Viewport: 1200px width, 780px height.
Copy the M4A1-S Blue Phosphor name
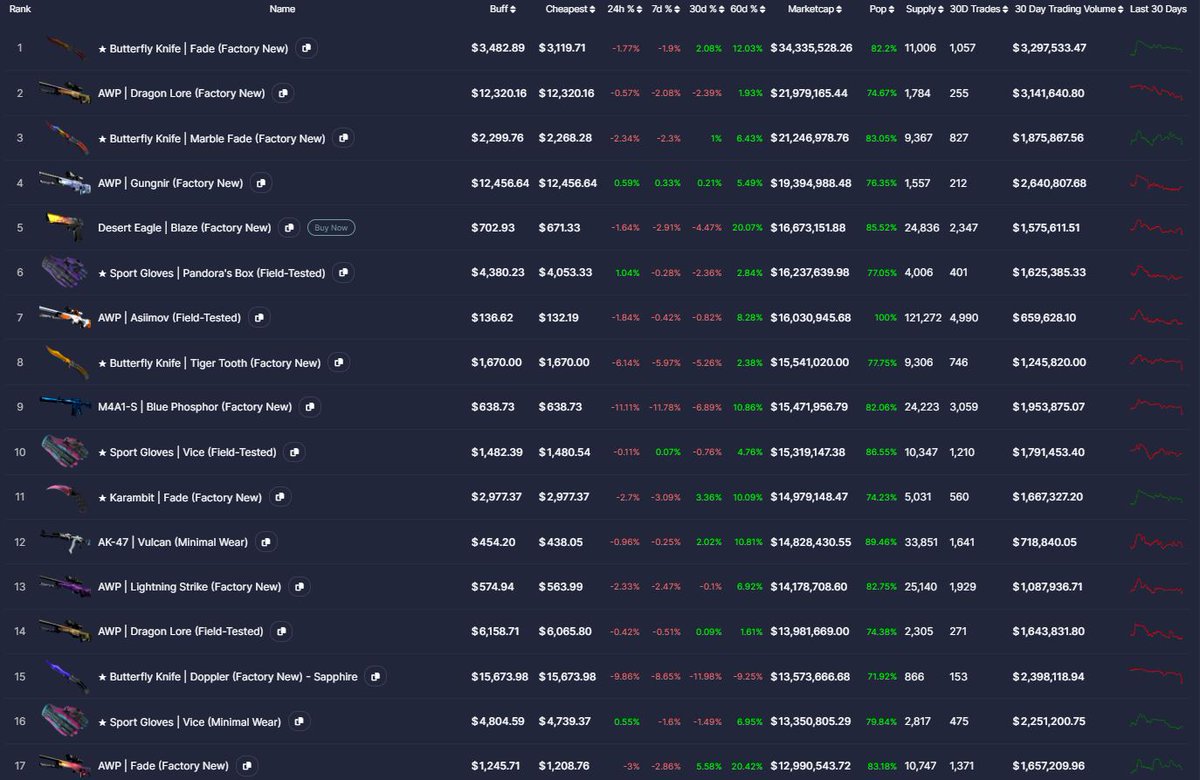310,407
